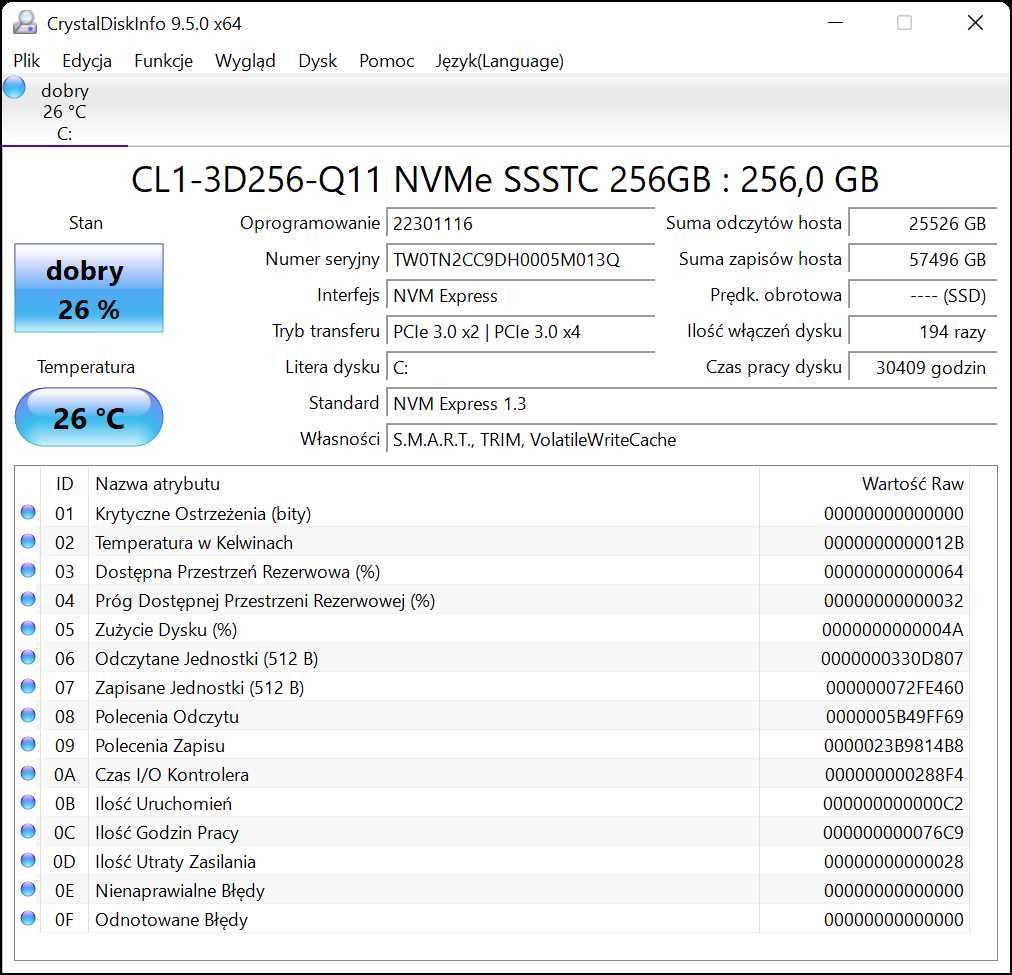The image size is (1012, 975).
Task: Click the Oprogramowanie field 22301116
Action: point(520,223)
